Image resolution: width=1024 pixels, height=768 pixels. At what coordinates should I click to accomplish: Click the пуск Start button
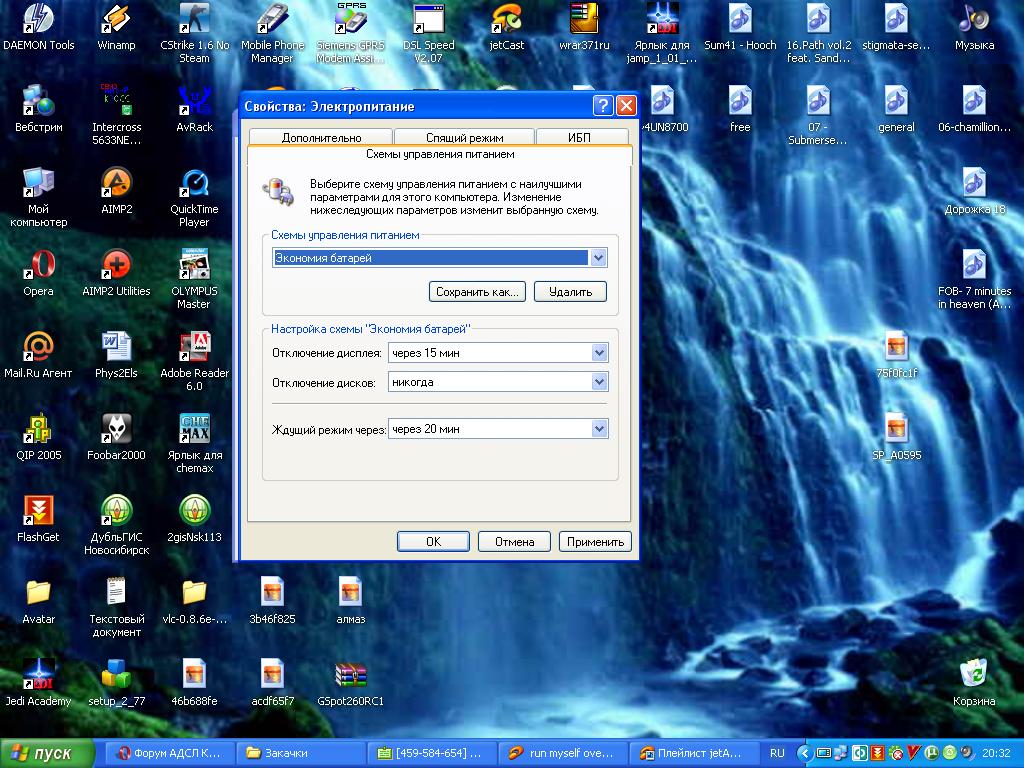(50, 753)
